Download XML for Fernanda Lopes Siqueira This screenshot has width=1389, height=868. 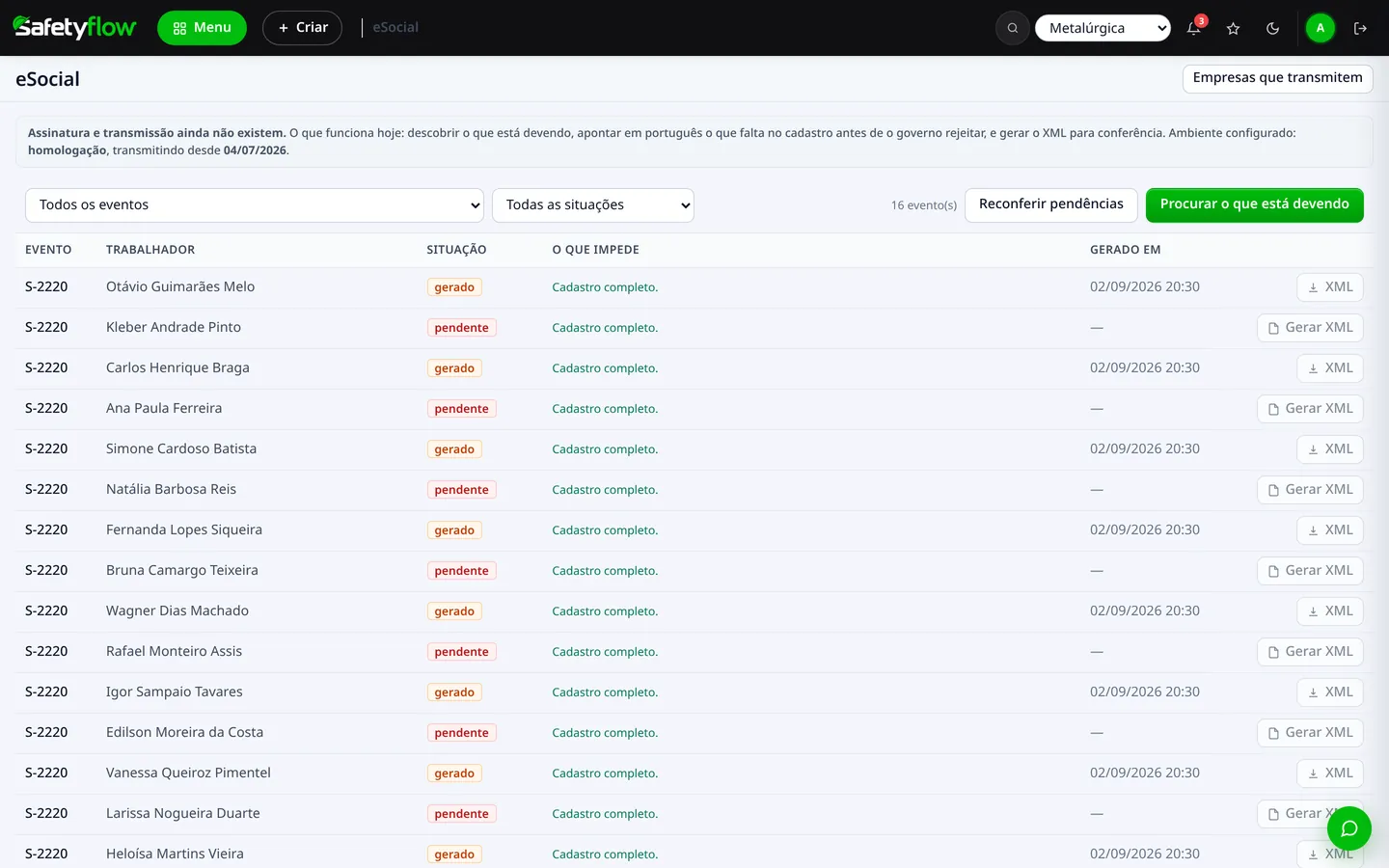(x=1329, y=530)
